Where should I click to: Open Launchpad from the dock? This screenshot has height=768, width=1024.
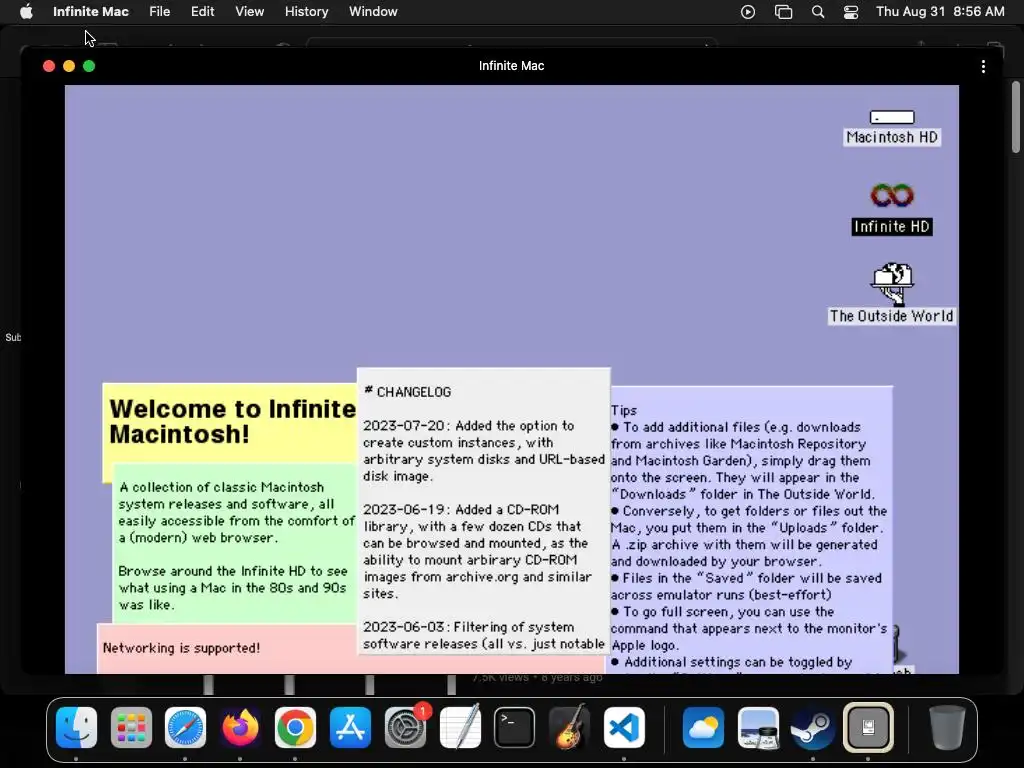coord(131,727)
